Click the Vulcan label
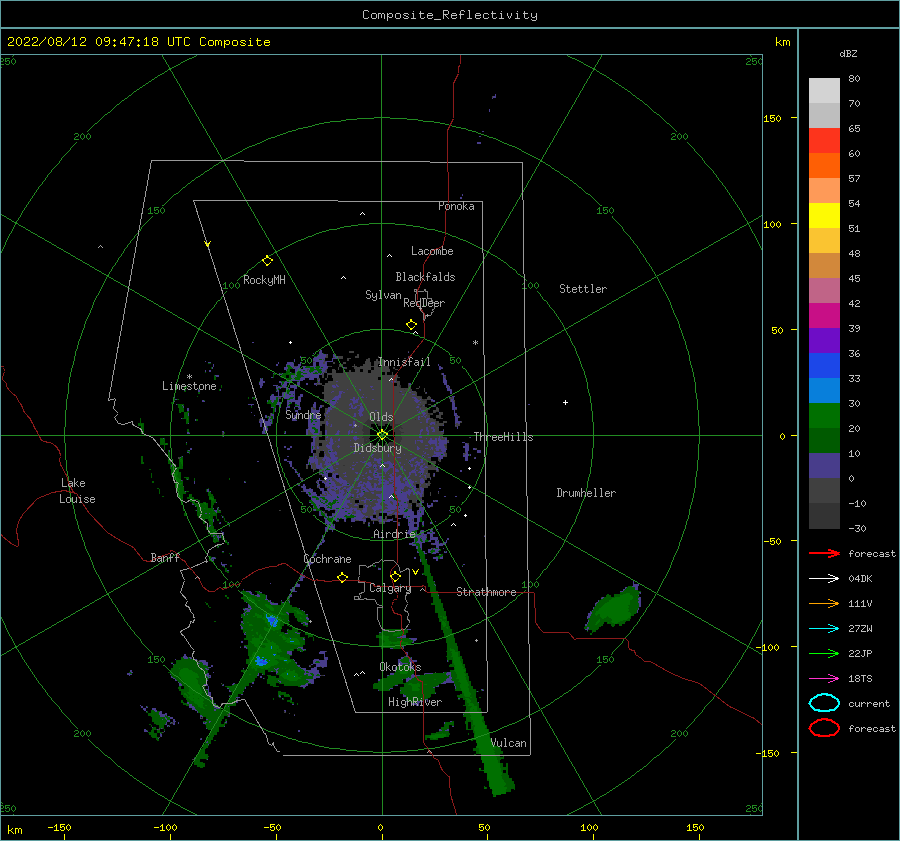This screenshot has width=900, height=841. click(x=509, y=743)
